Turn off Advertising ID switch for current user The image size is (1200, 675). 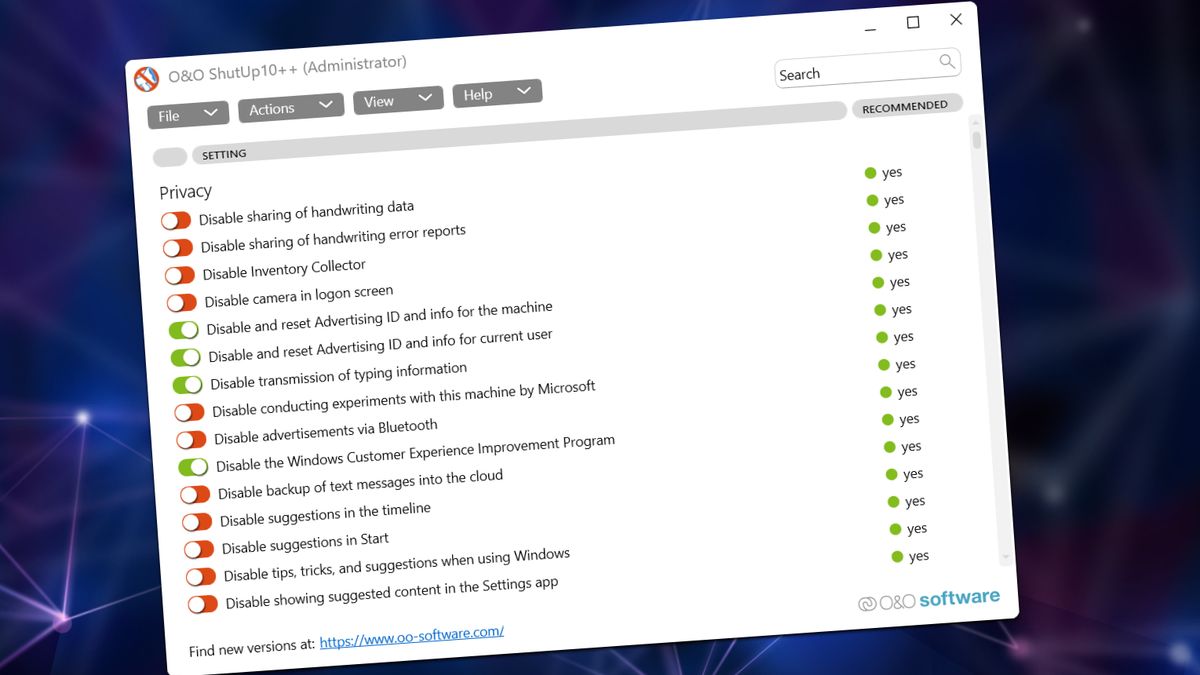tap(186, 357)
